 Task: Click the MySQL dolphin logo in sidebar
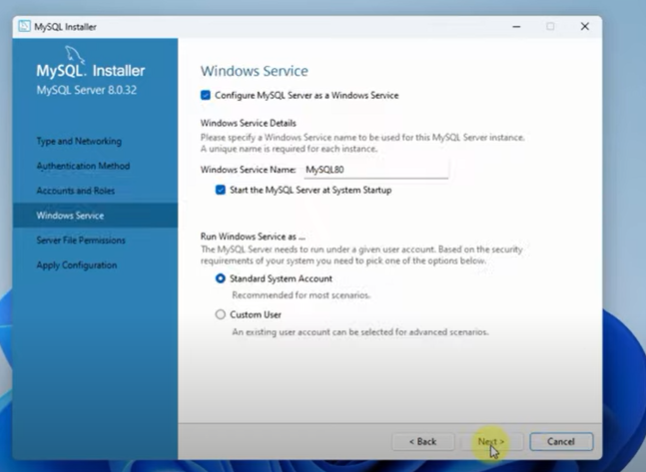pos(75,55)
